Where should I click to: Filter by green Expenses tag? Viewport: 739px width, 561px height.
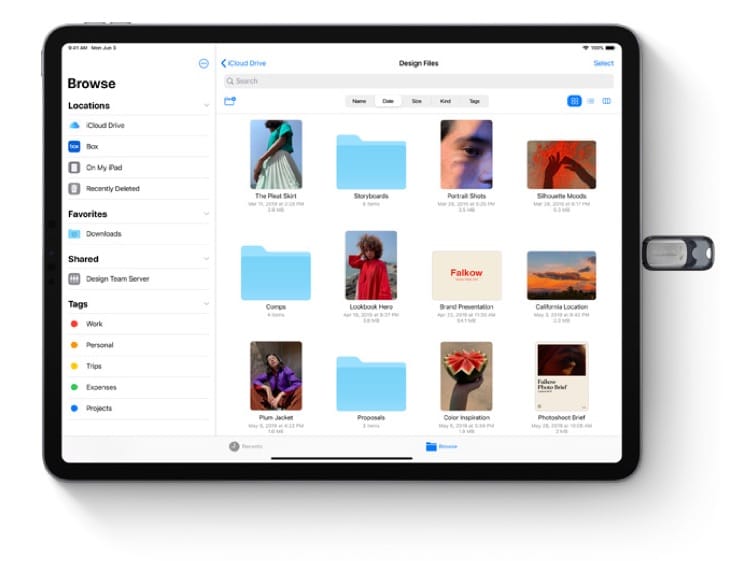[138, 387]
